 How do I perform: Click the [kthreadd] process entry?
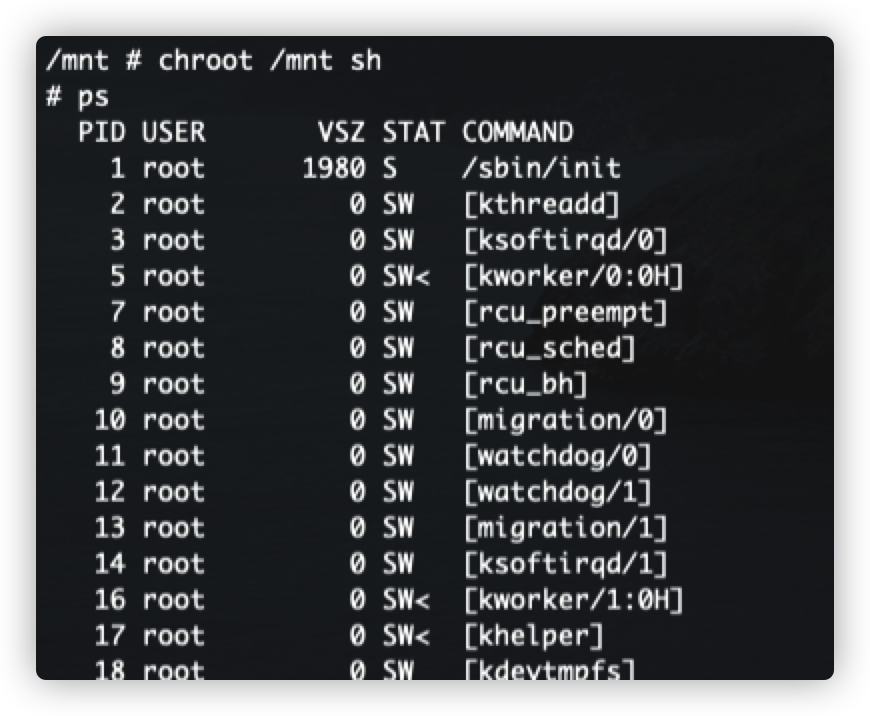coord(542,204)
